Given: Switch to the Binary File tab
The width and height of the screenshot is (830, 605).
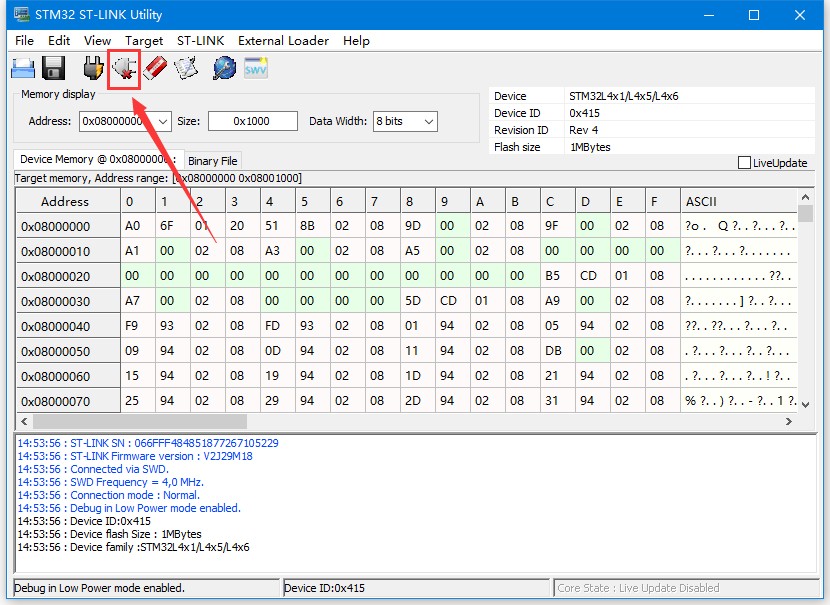Looking at the screenshot, I should 212,161.
